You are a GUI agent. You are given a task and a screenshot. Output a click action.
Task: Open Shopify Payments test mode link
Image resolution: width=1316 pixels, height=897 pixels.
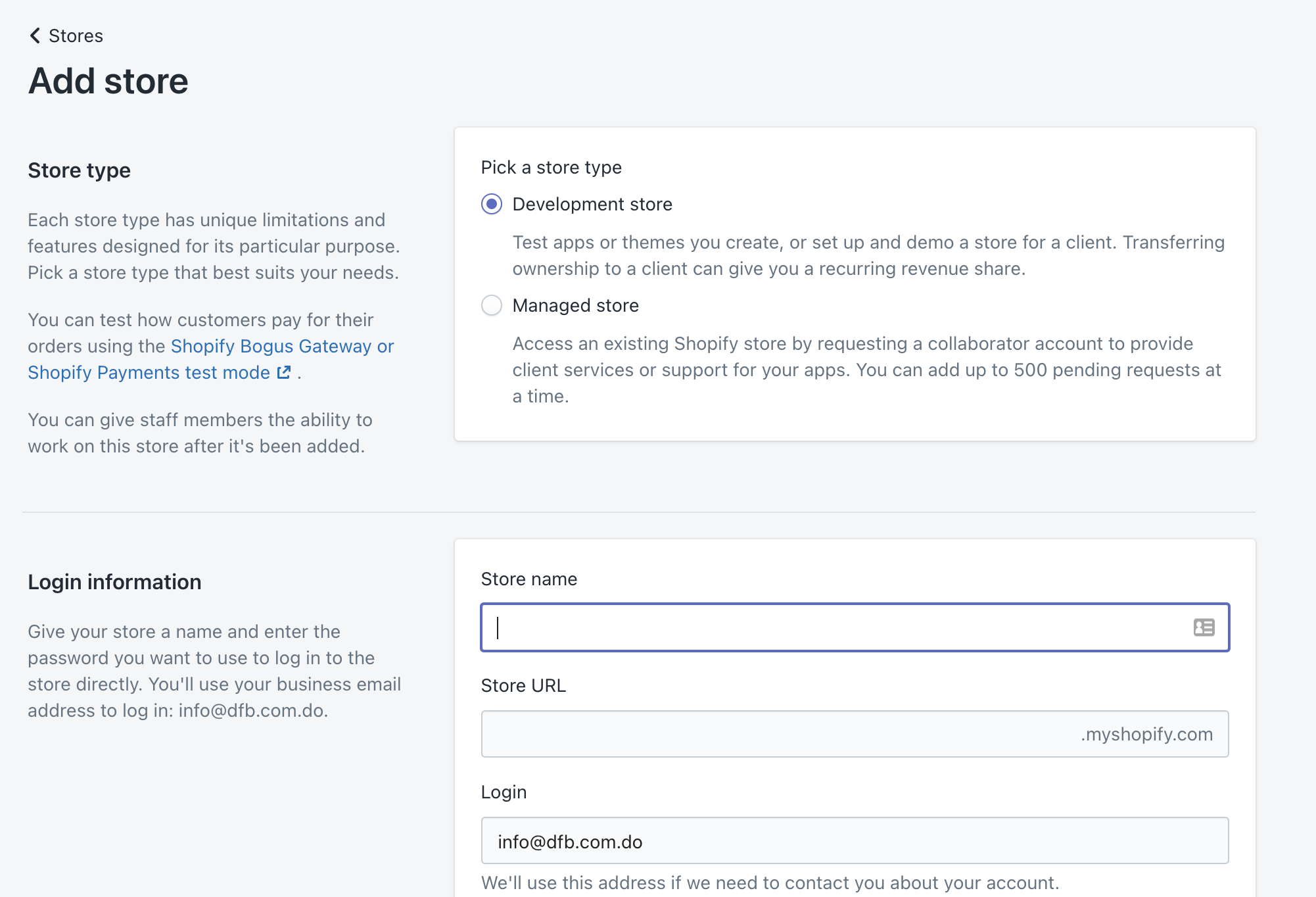tap(149, 373)
